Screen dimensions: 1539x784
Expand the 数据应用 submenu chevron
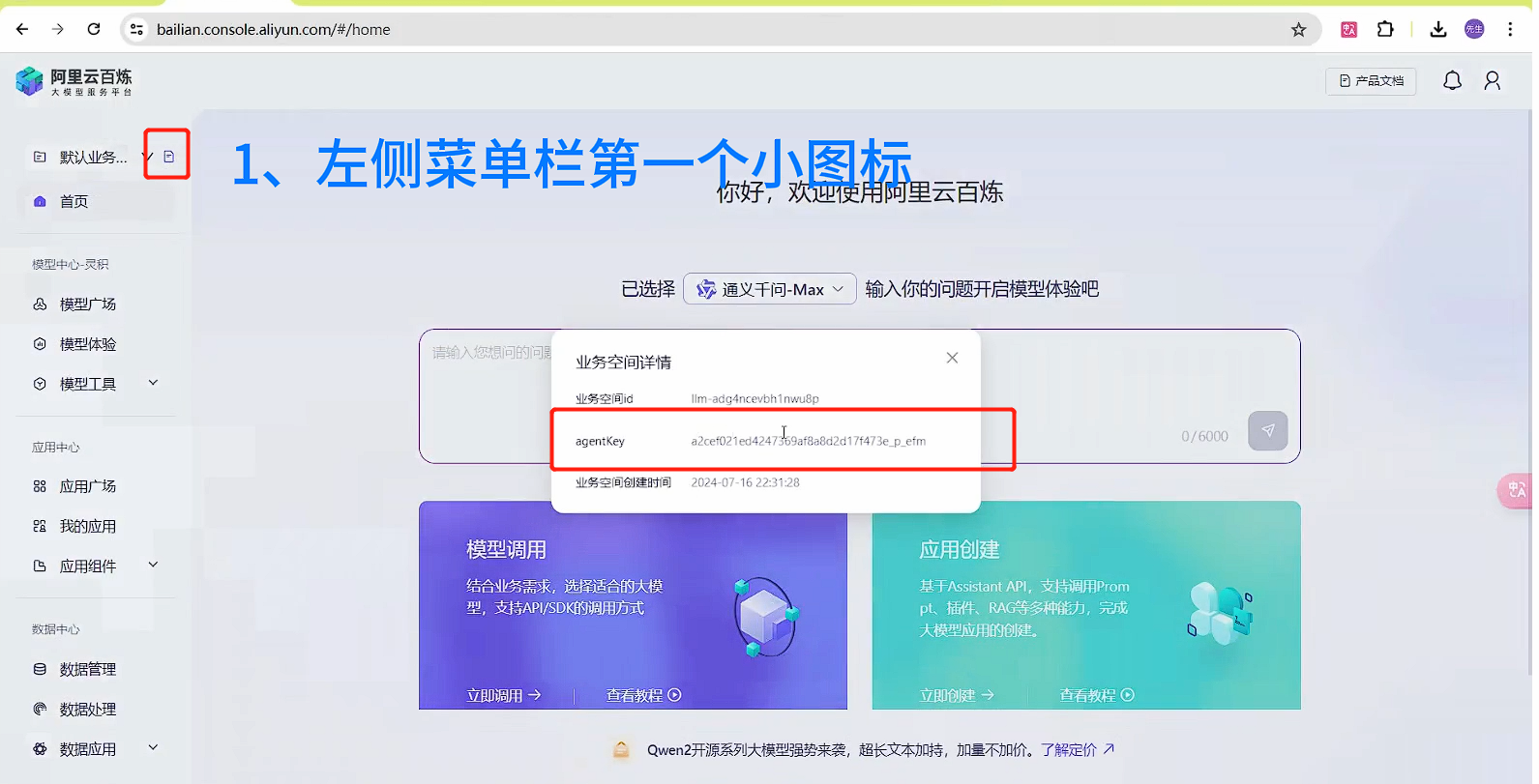pos(153,747)
